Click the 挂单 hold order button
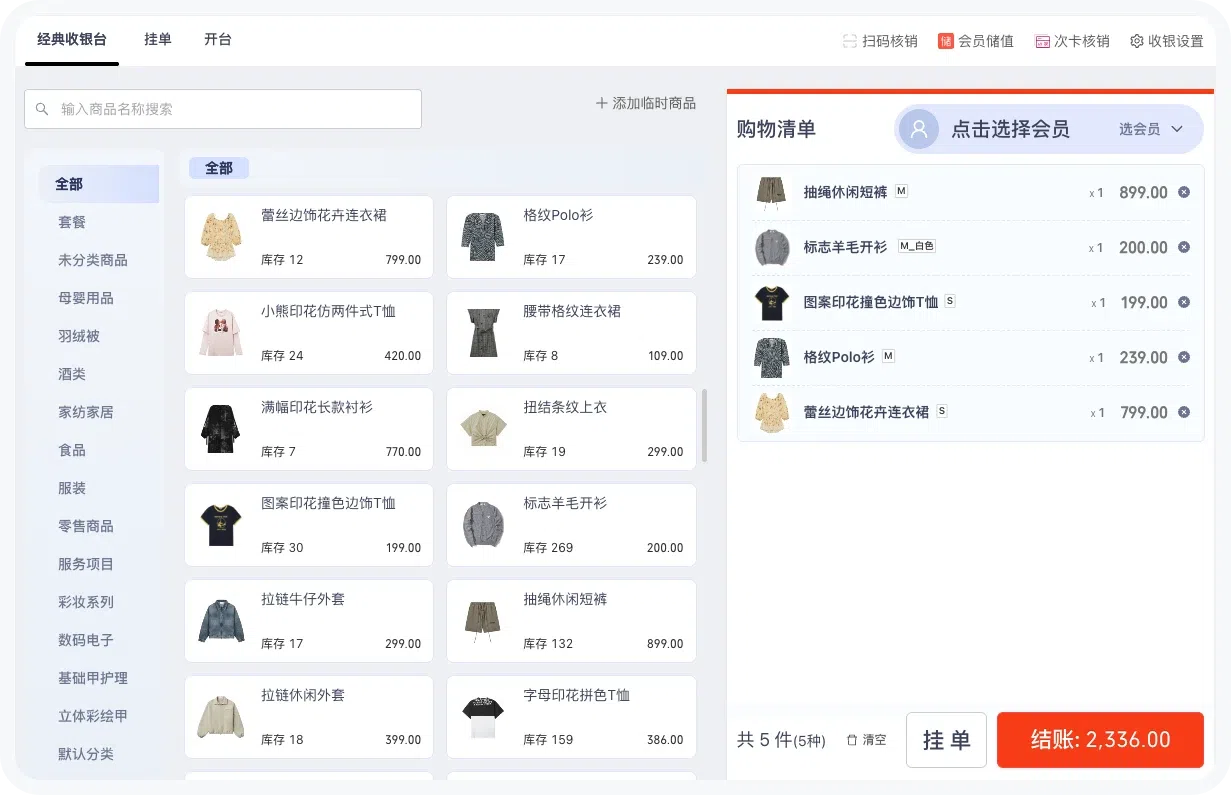Image resolution: width=1231 pixels, height=795 pixels. pyautogui.click(x=946, y=740)
